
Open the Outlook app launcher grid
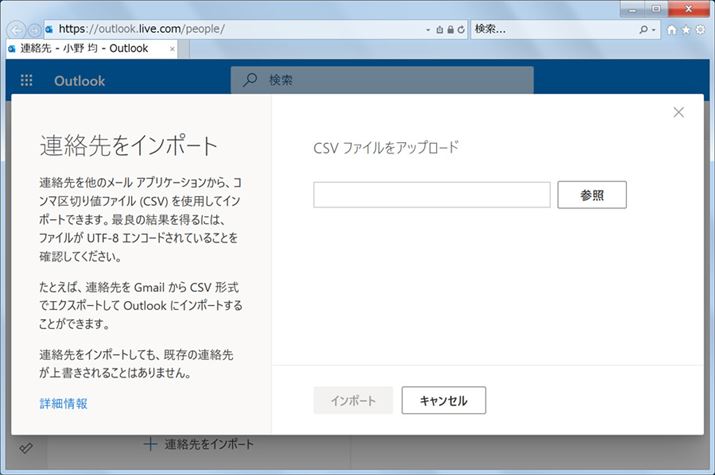pyautogui.click(x=26, y=81)
